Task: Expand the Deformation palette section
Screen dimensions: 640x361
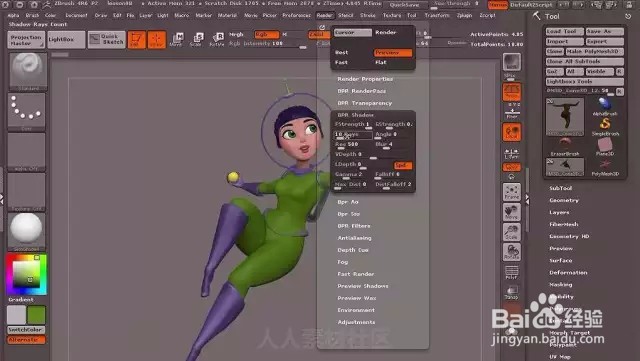Action: point(568,273)
